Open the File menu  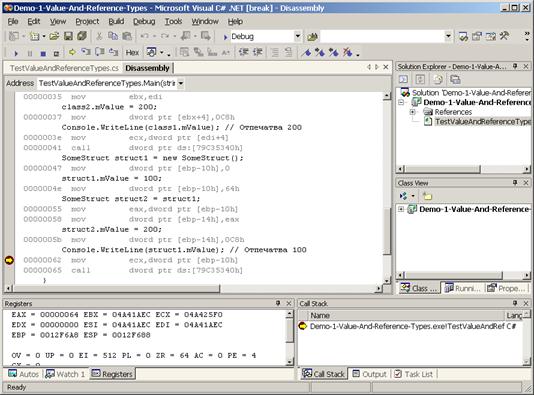pyautogui.click(x=13, y=21)
